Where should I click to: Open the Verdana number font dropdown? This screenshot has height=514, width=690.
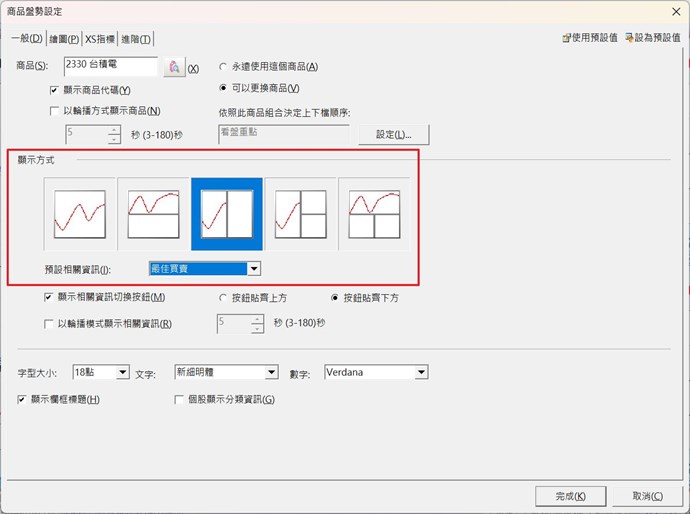pos(421,373)
